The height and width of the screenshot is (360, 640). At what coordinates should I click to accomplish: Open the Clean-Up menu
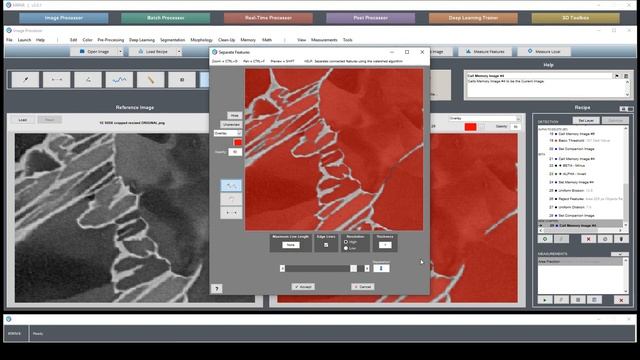pyautogui.click(x=227, y=40)
